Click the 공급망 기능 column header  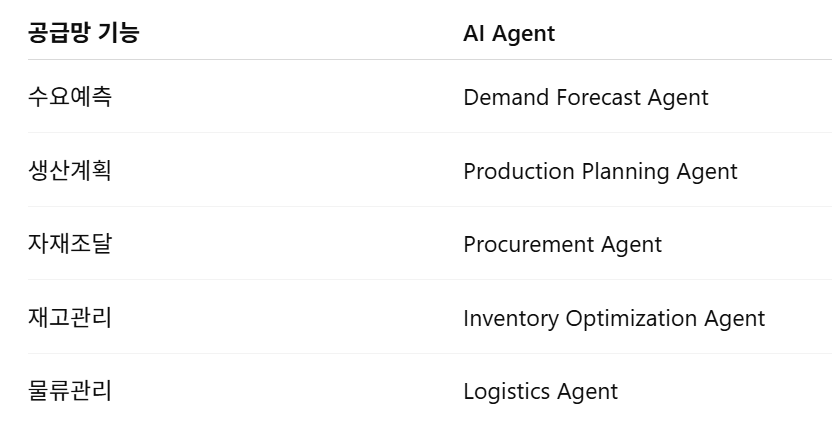coord(84,33)
